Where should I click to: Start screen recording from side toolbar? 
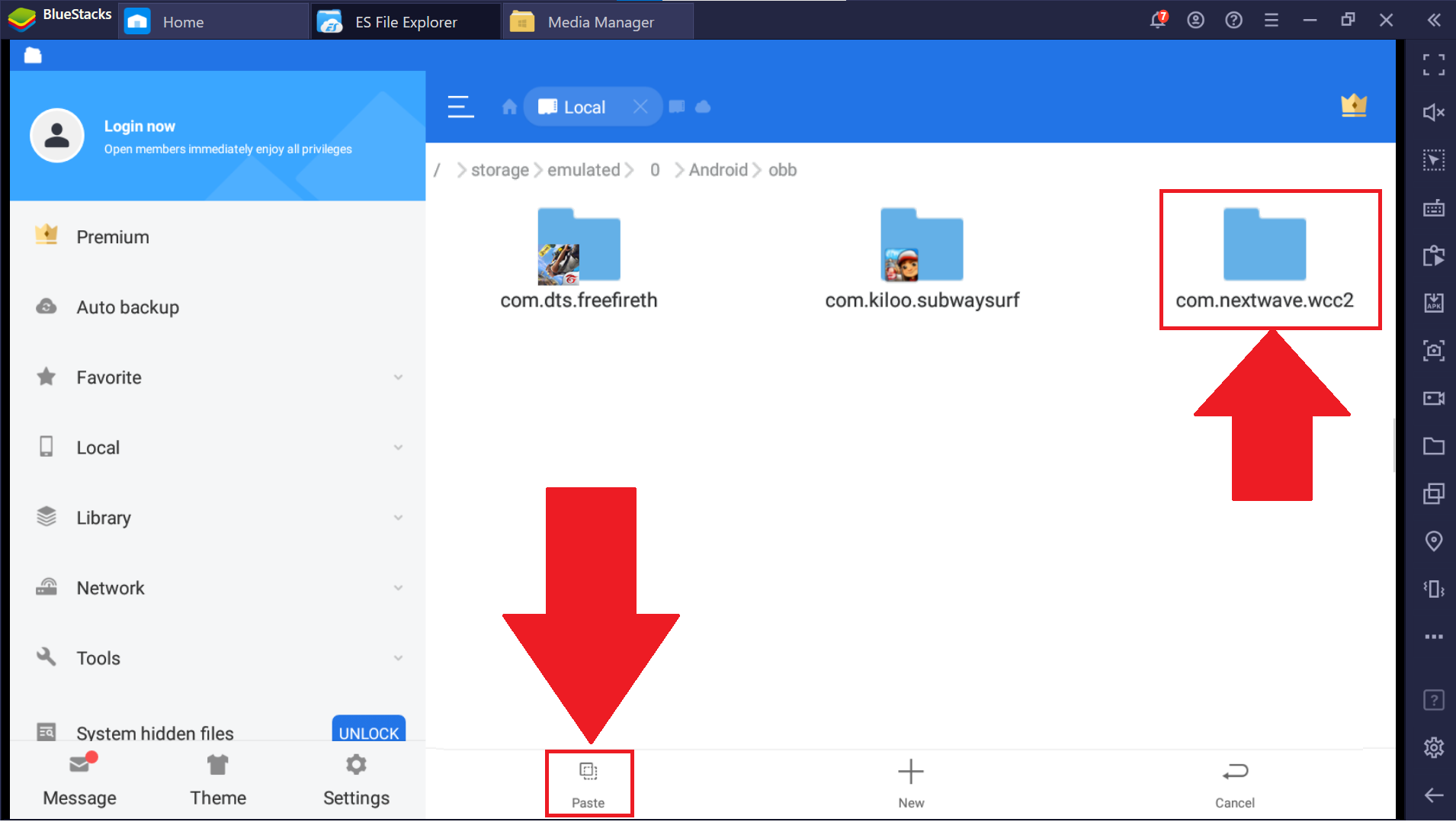1434,398
